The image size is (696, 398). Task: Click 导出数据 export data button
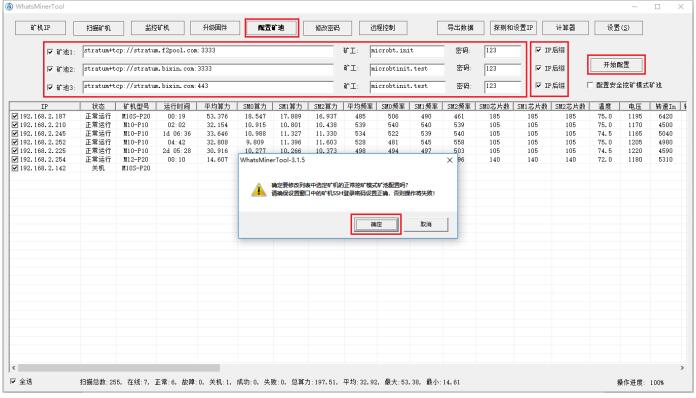point(461,28)
